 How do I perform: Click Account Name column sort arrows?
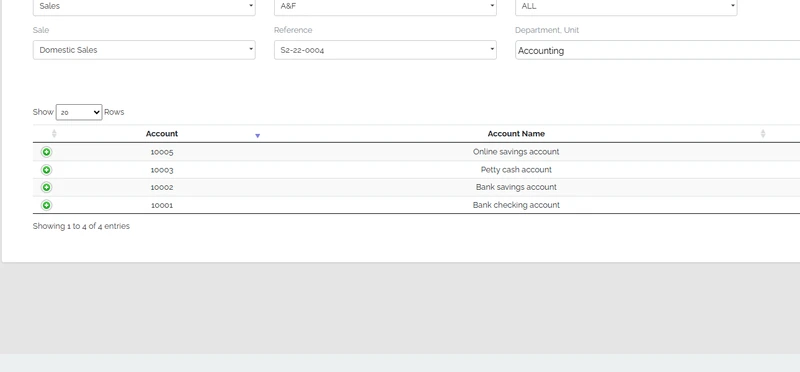[x=763, y=134]
